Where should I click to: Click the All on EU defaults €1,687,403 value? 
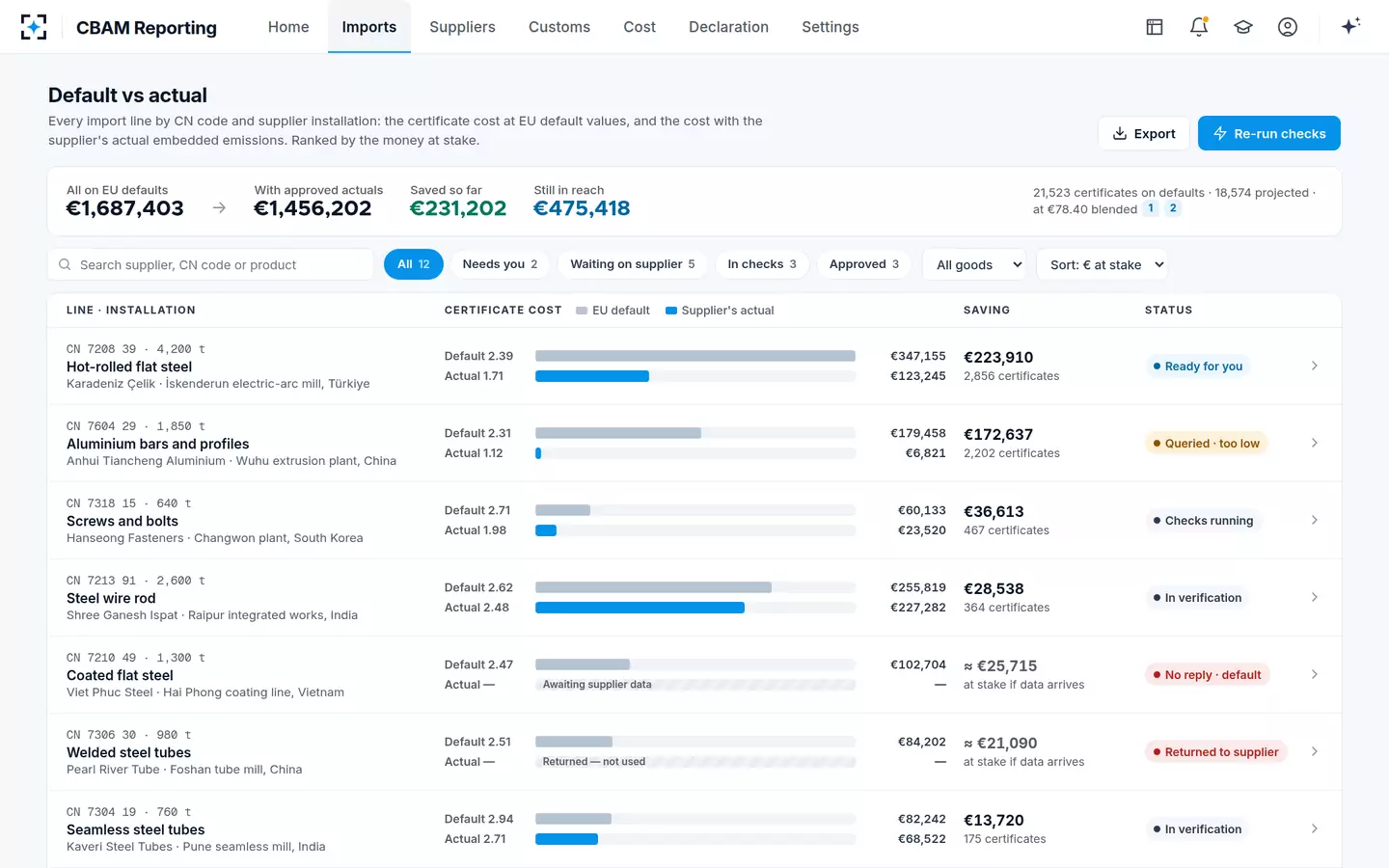[x=125, y=208]
